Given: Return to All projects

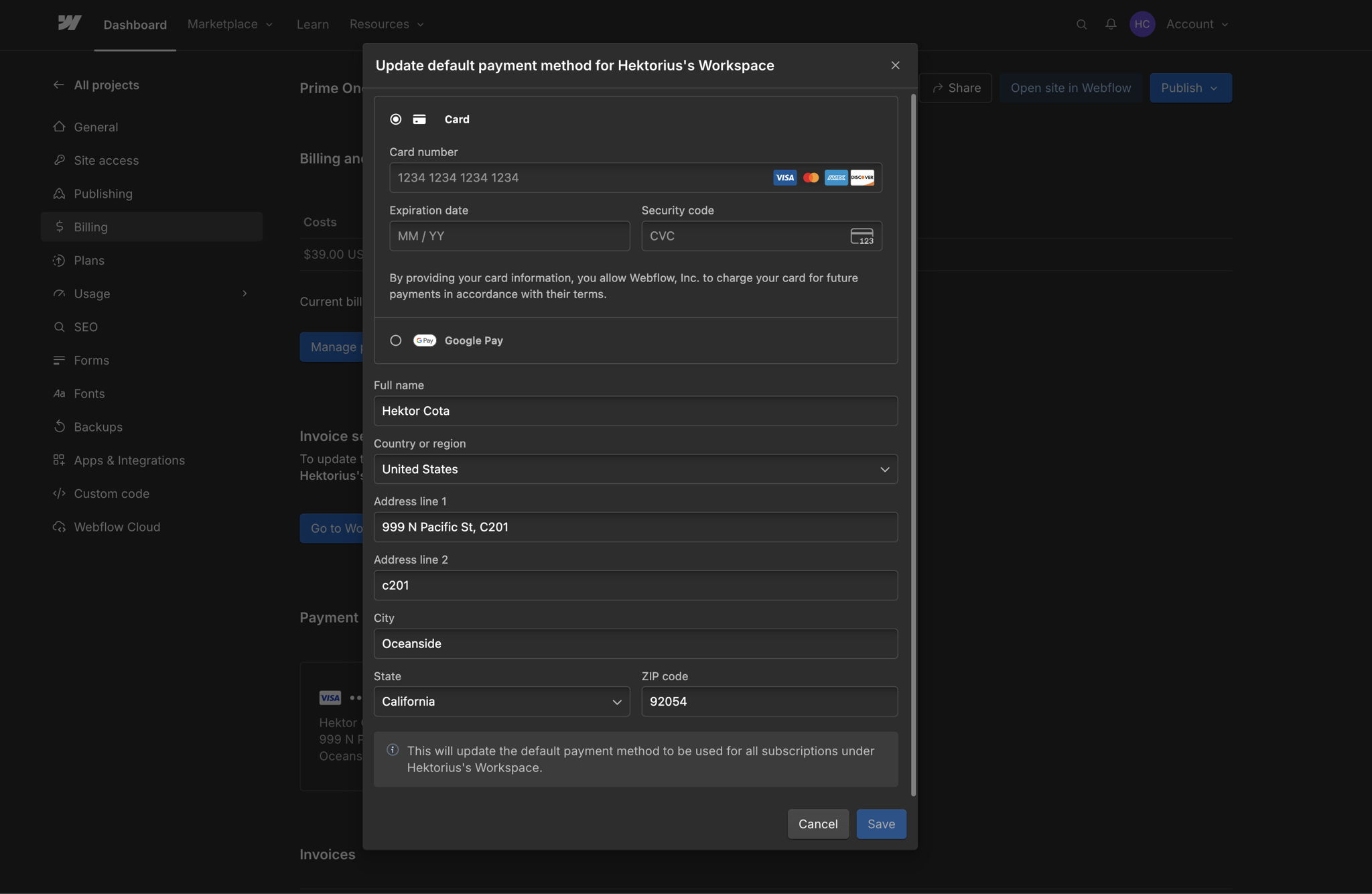Looking at the screenshot, I should [96, 85].
